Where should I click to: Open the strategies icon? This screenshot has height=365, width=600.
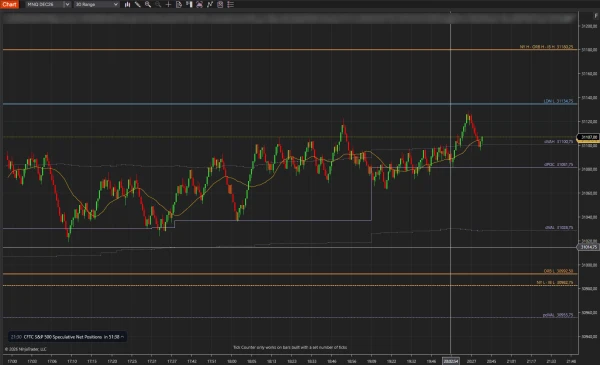pos(220,5)
